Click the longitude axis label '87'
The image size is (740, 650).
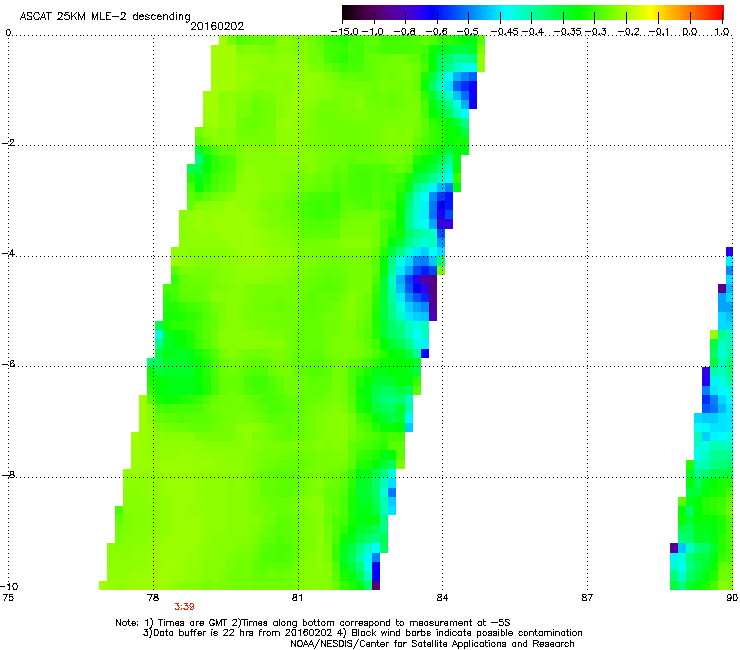point(587,598)
